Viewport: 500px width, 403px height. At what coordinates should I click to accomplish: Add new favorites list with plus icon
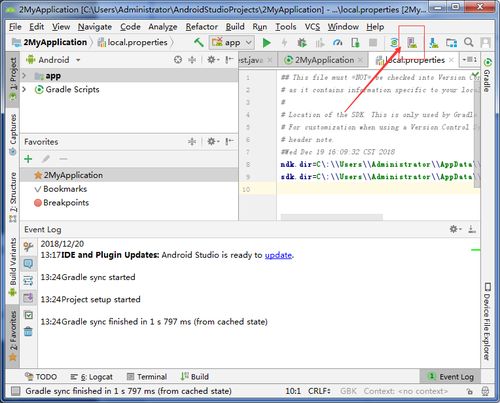28,159
